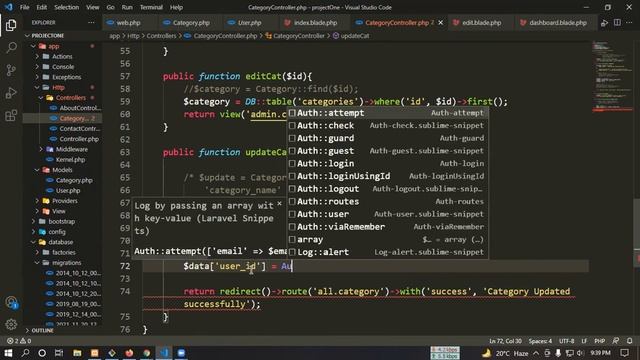Switch to the index.blade.php tab
Image resolution: width=640 pixels, height=360 pixels.
316,23
